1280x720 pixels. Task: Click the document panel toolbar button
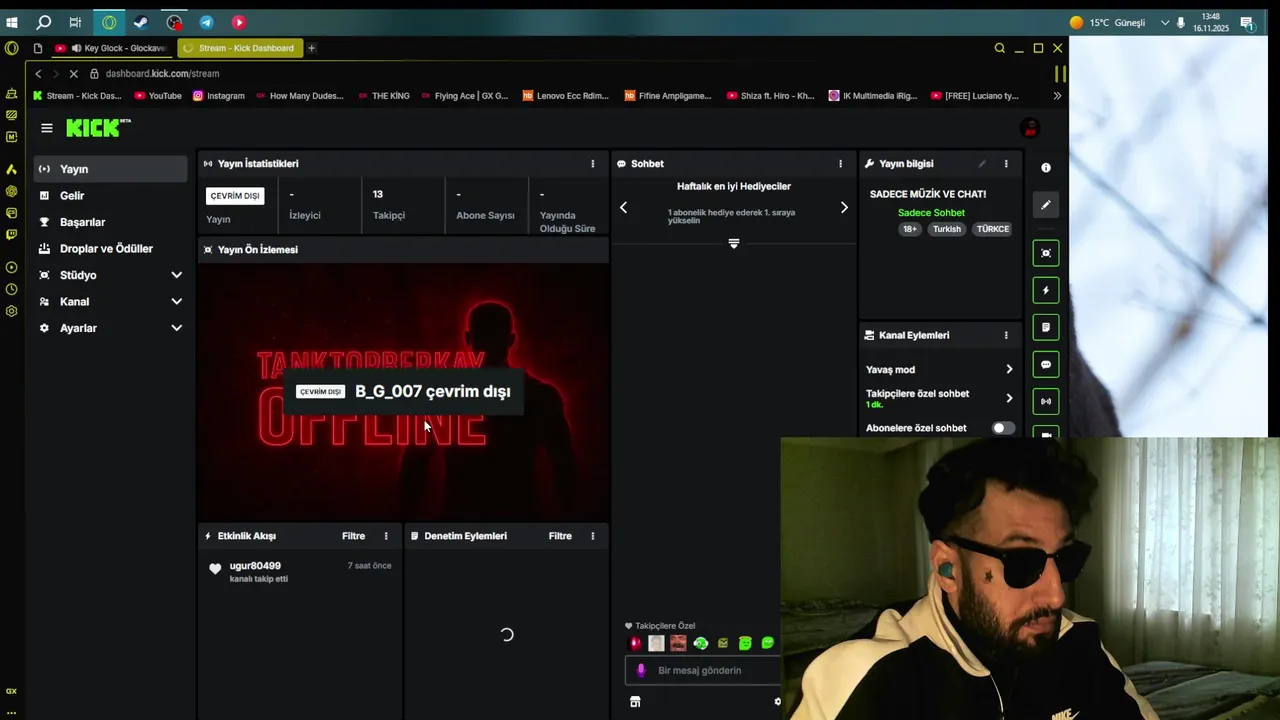tap(1046, 327)
